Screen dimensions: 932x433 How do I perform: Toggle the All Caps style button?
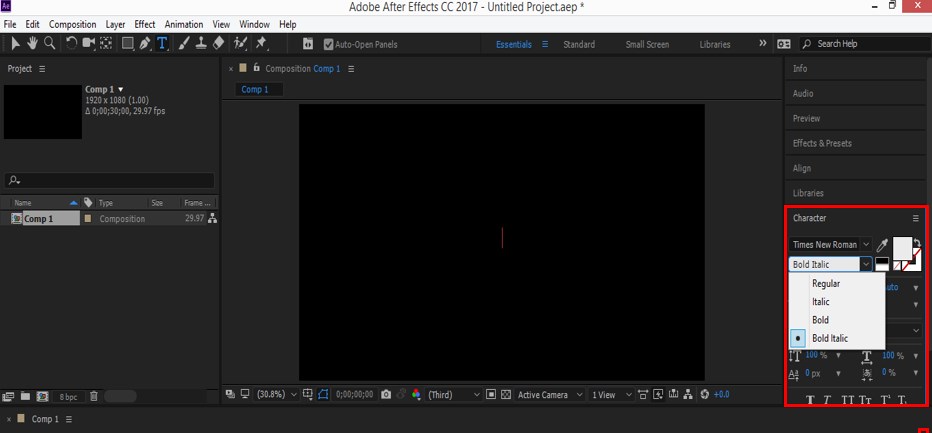pyautogui.click(x=848, y=400)
